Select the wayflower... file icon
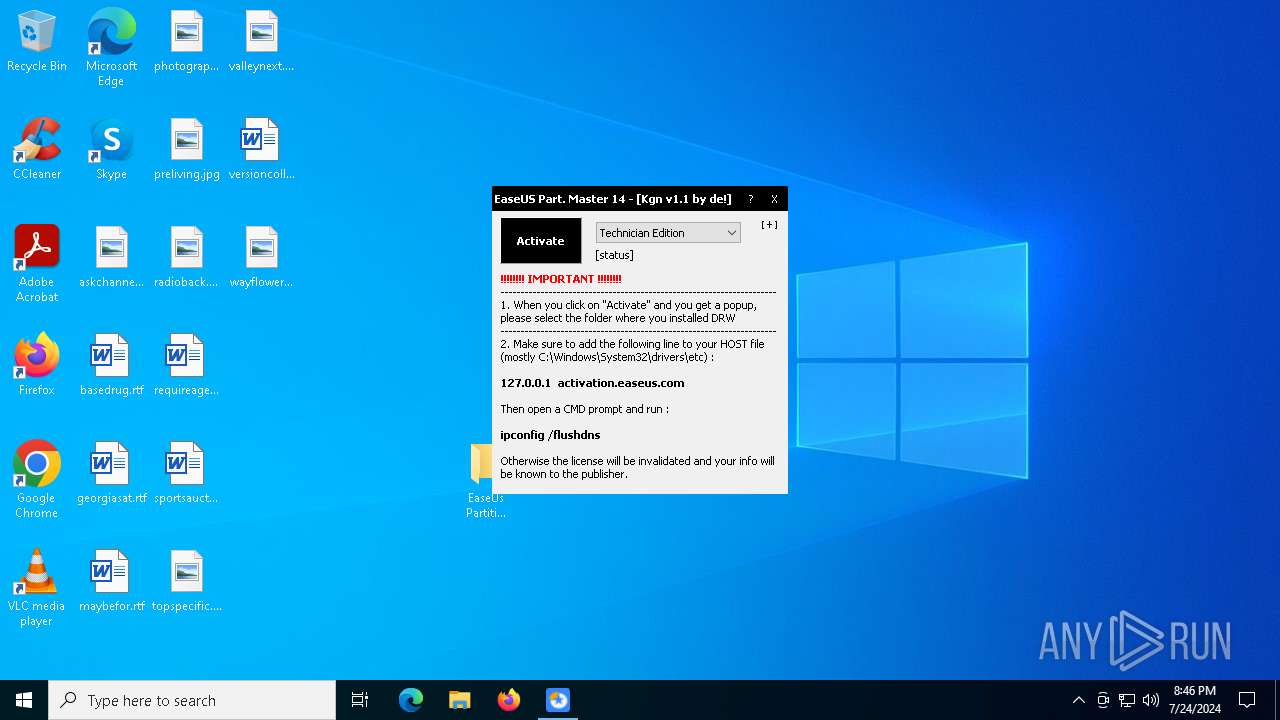This screenshot has height=720, width=1280. tap(261, 257)
